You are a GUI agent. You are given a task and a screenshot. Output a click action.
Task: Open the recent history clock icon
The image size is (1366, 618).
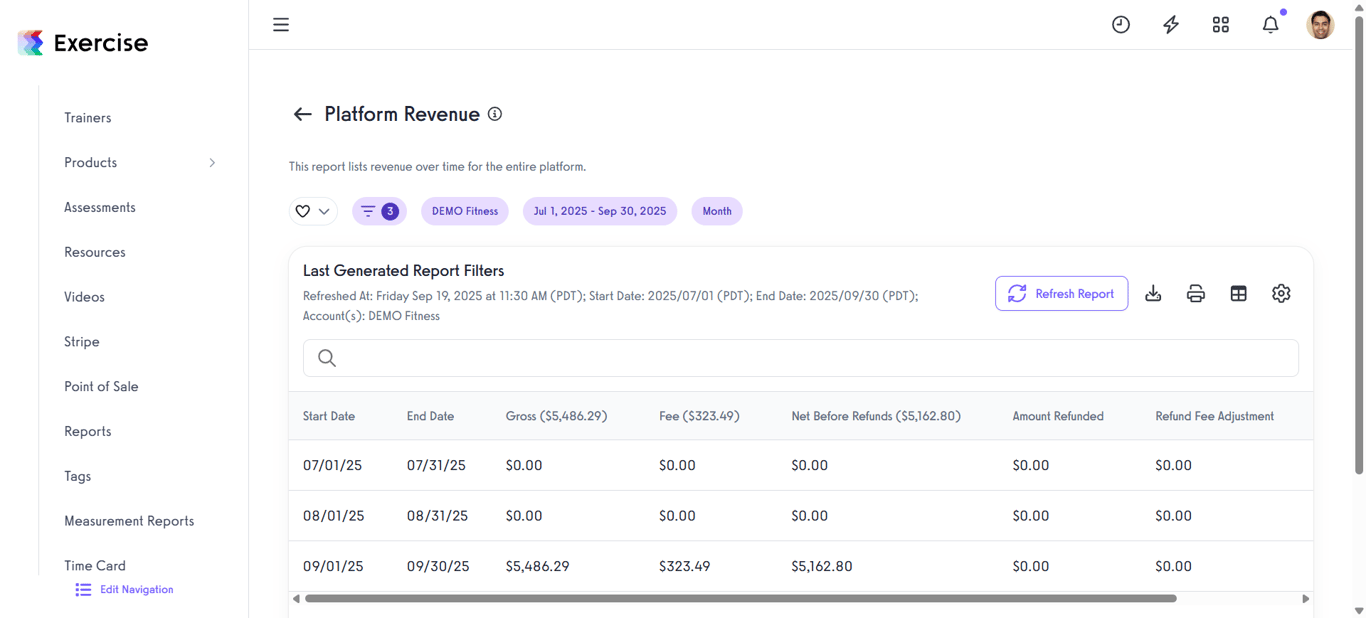[x=1120, y=24]
